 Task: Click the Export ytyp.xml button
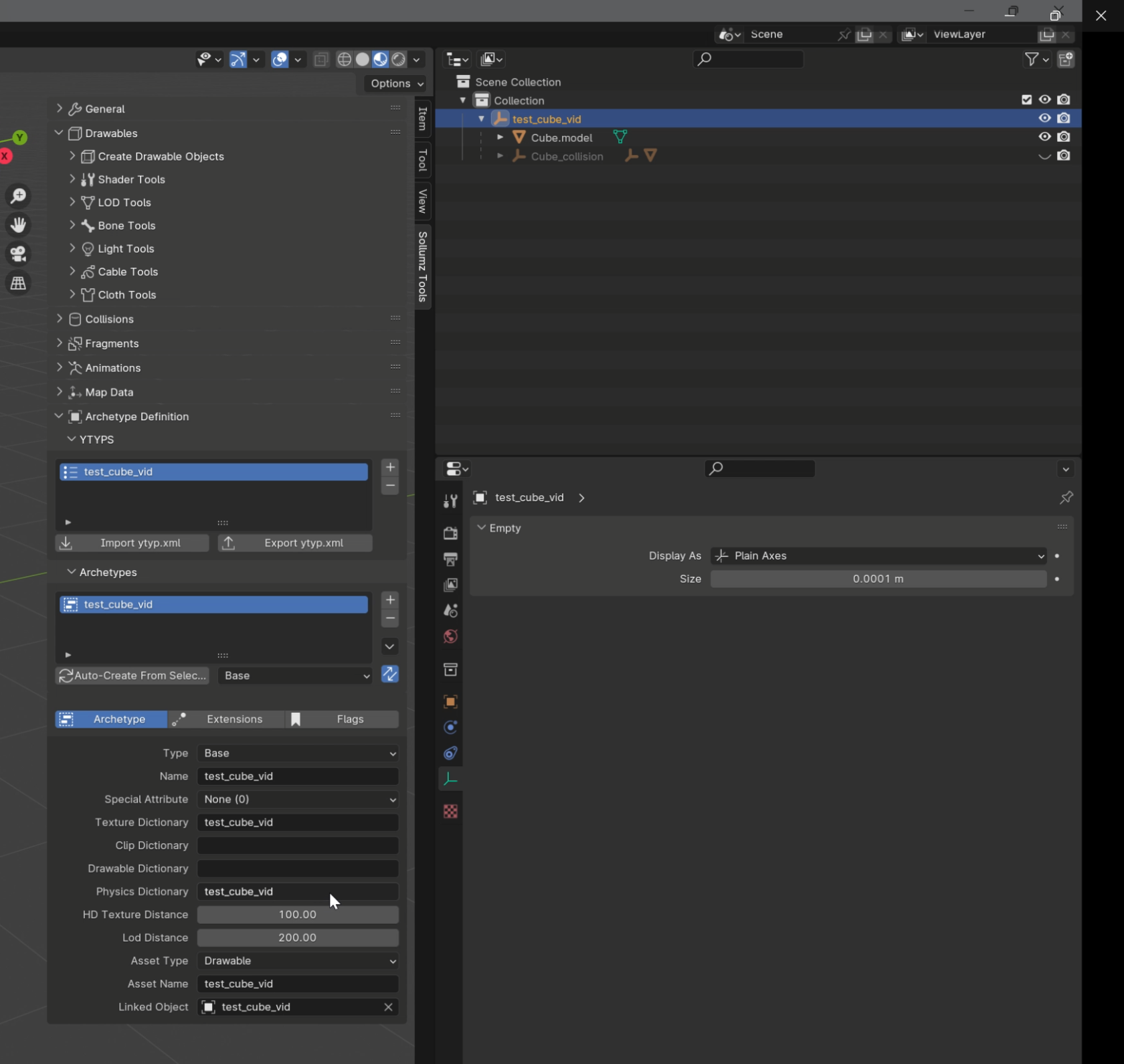[x=295, y=543]
